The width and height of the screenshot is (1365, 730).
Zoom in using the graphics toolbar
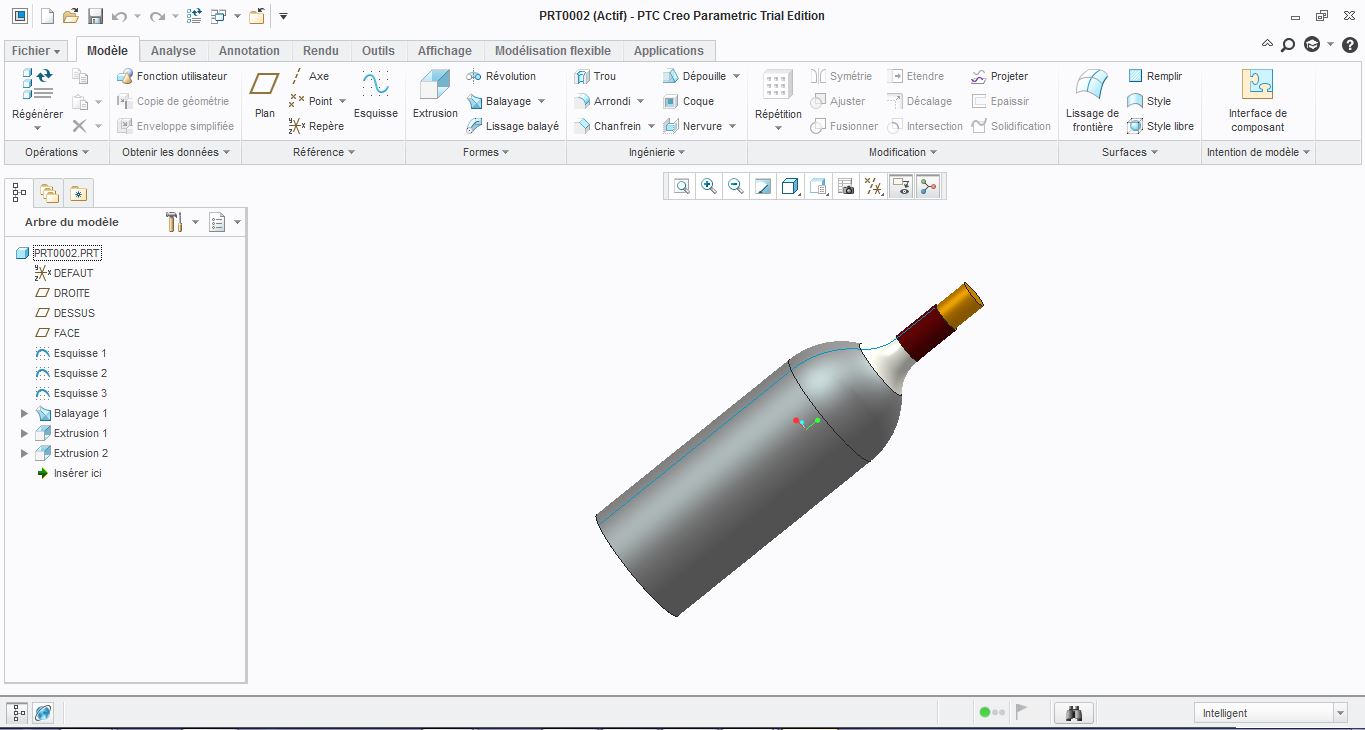(x=709, y=186)
